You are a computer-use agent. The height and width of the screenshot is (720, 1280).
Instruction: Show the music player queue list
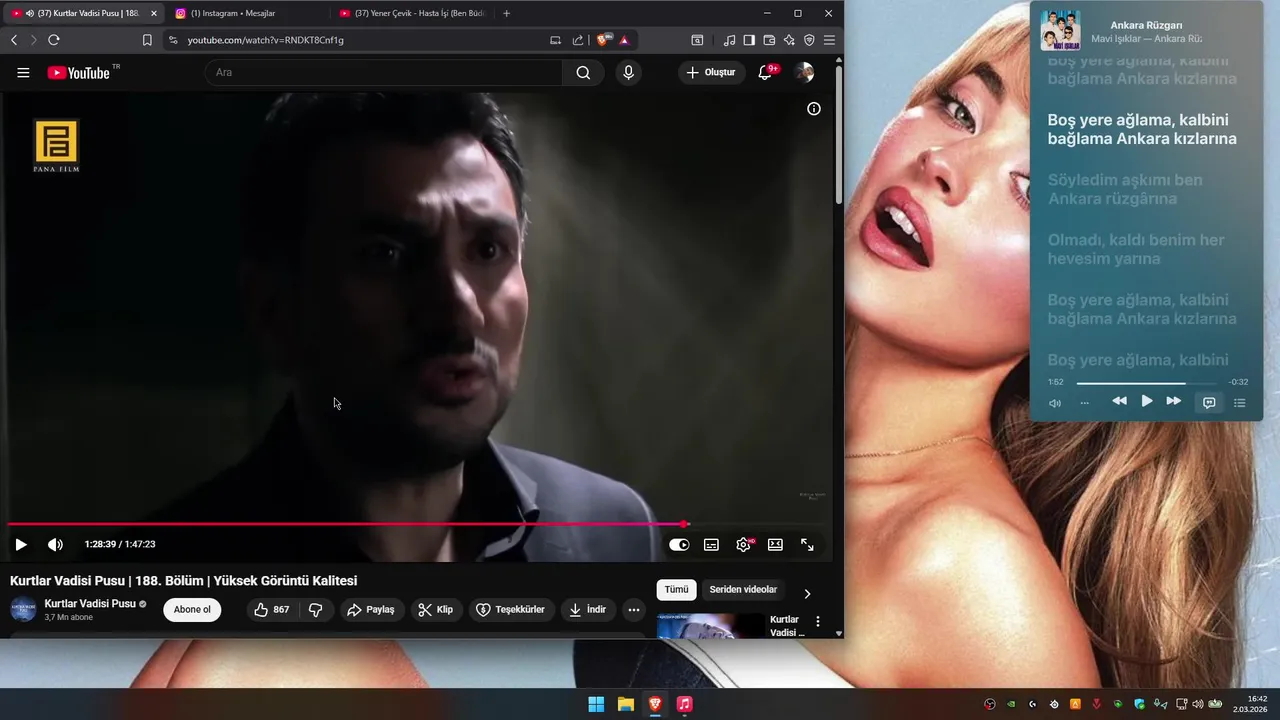coord(1240,402)
